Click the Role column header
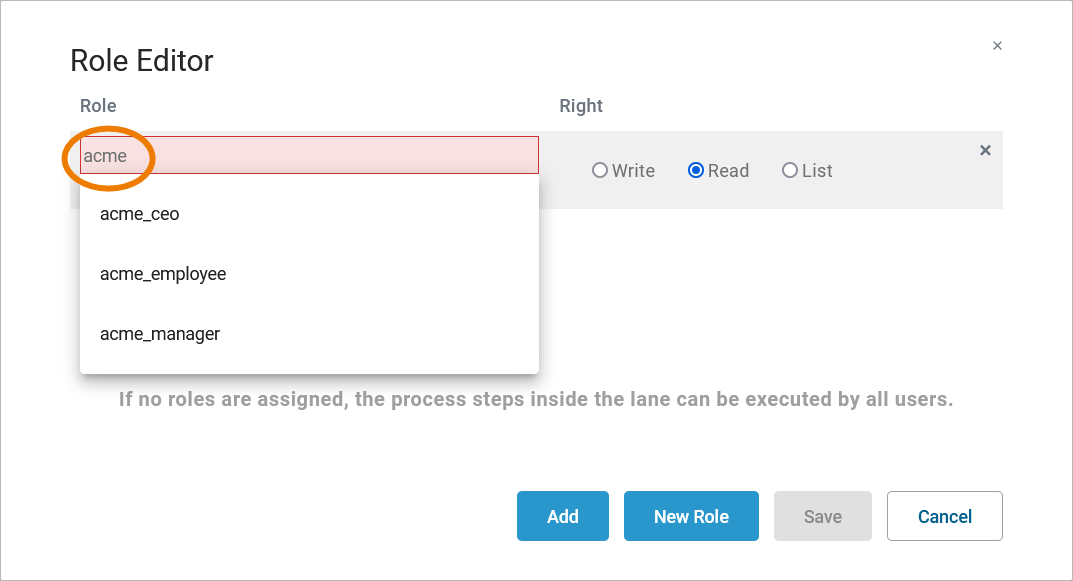 click(98, 106)
